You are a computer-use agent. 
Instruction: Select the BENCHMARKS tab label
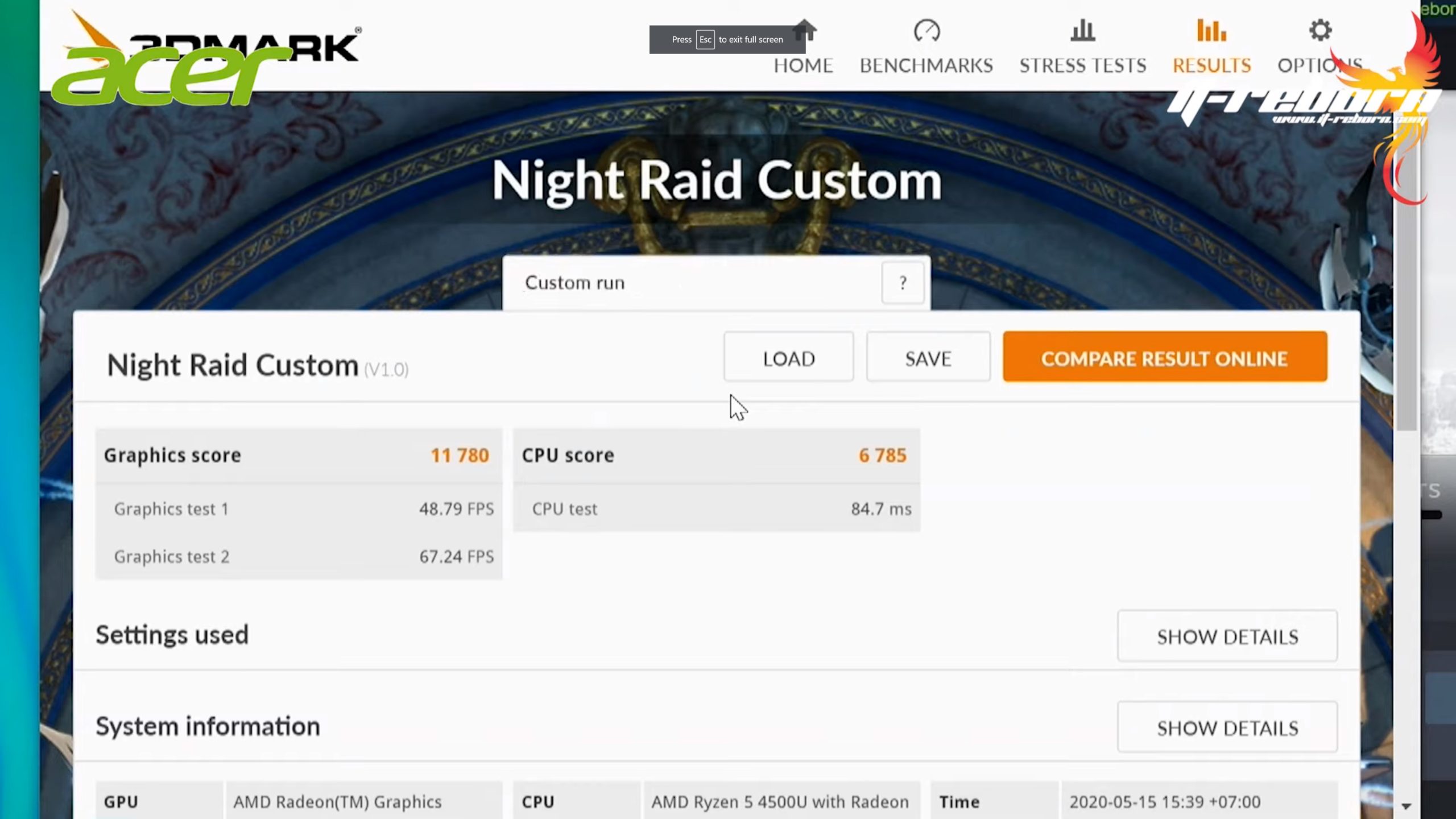[926, 65]
